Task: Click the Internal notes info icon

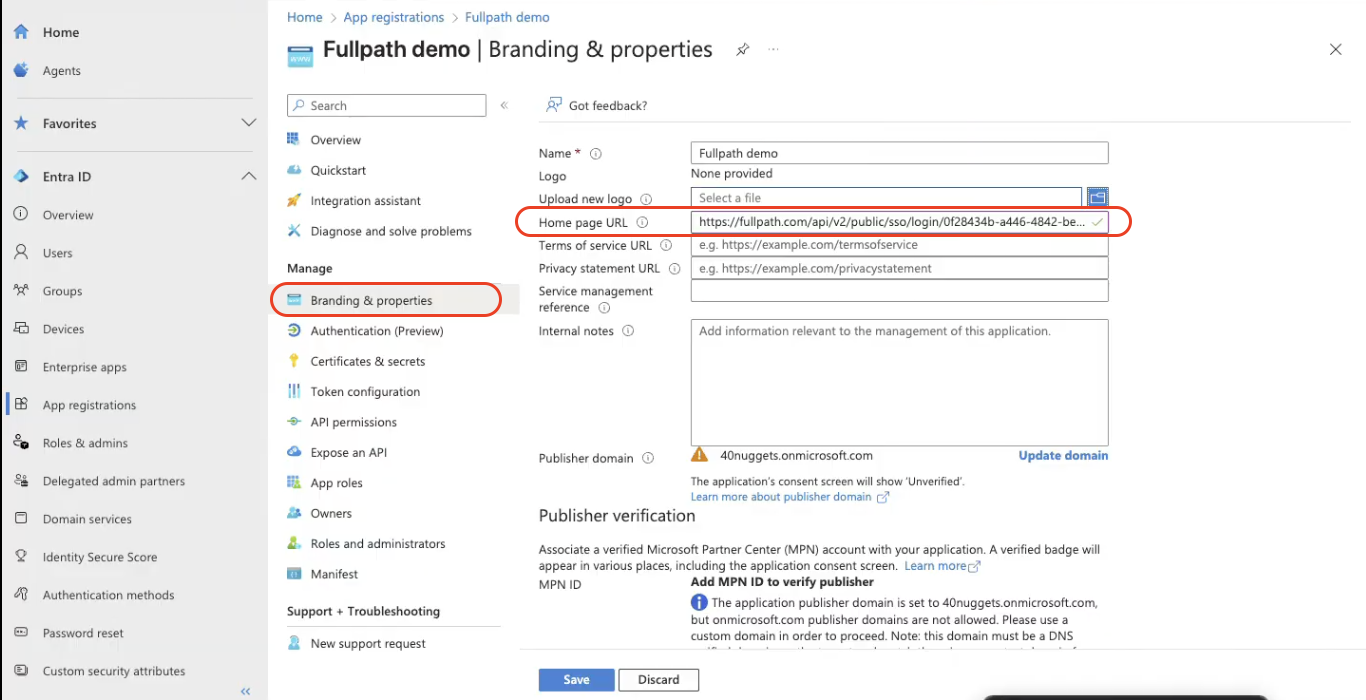Action: click(x=628, y=331)
